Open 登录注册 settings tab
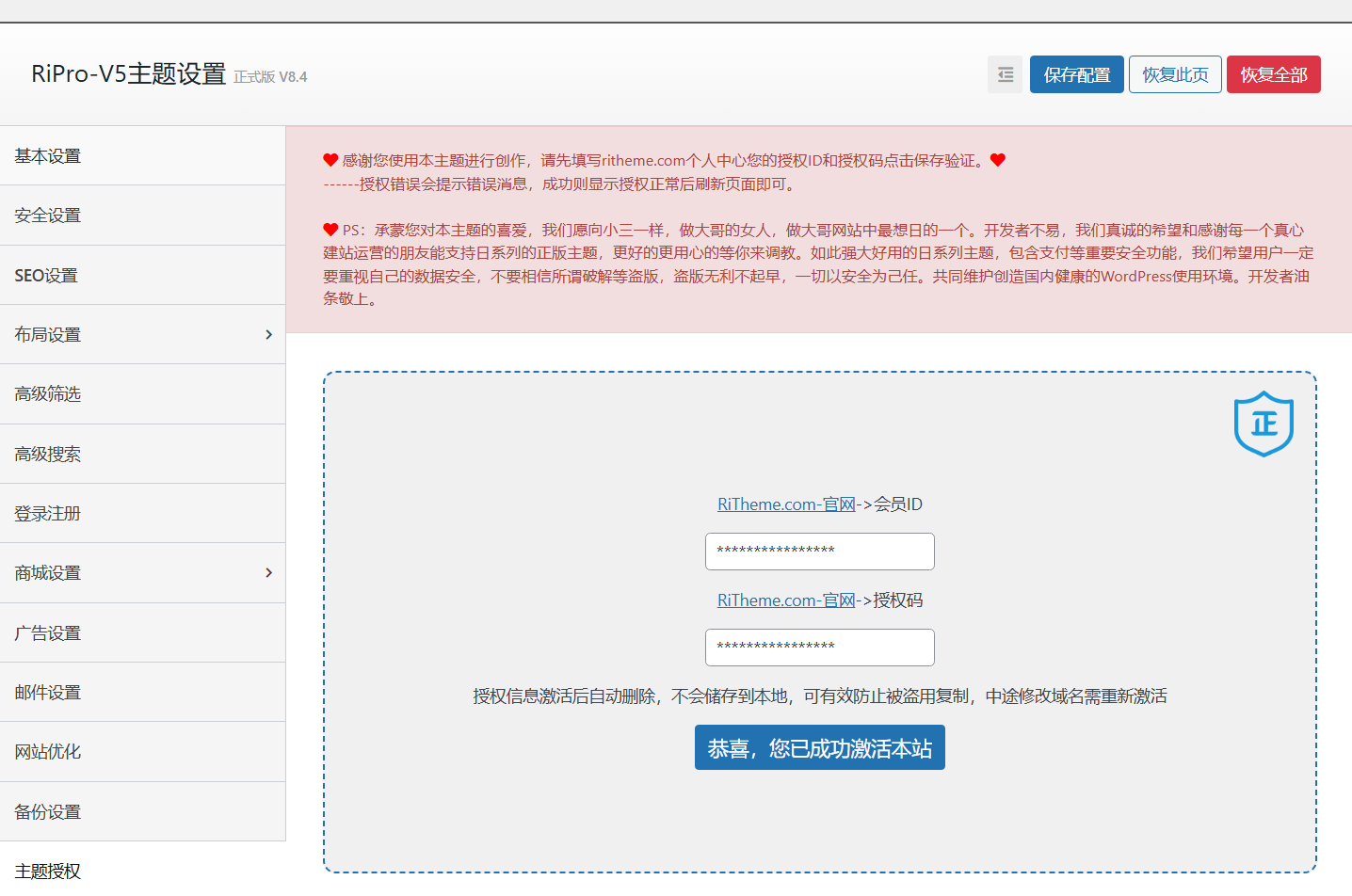Screen dimensions: 1352x896 tap(142, 513)
